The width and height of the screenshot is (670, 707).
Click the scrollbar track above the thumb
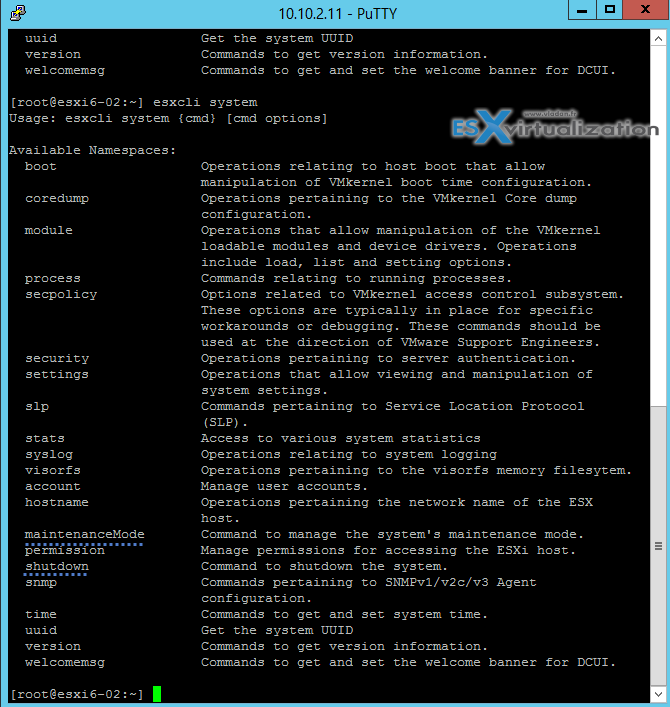(x=658, y=225)
